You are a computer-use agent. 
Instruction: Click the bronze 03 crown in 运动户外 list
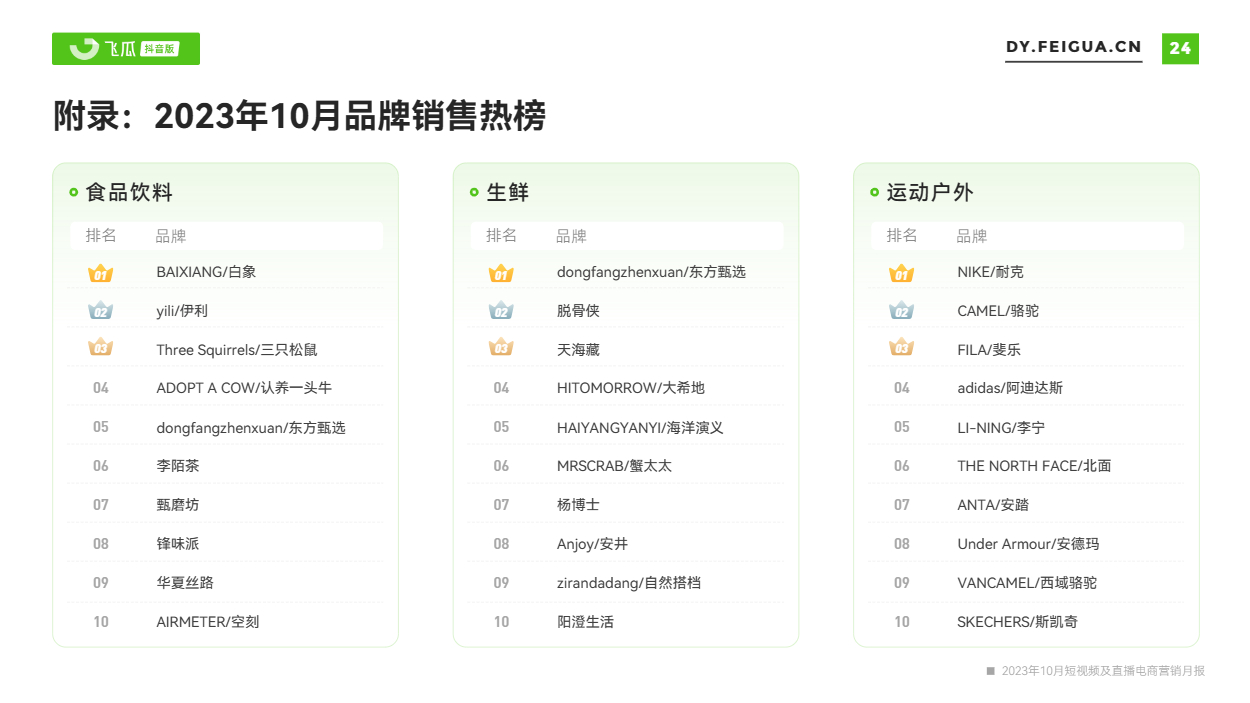click(x=901, y=349)
